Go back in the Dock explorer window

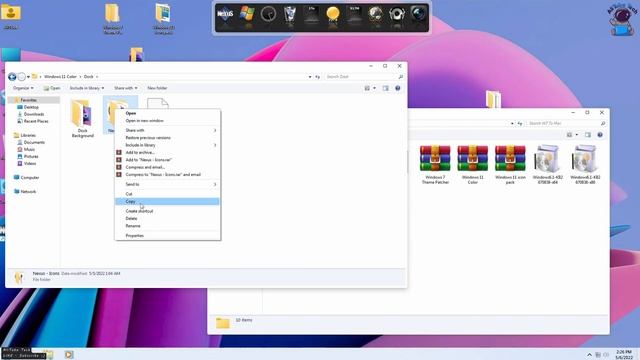point(12,77)
